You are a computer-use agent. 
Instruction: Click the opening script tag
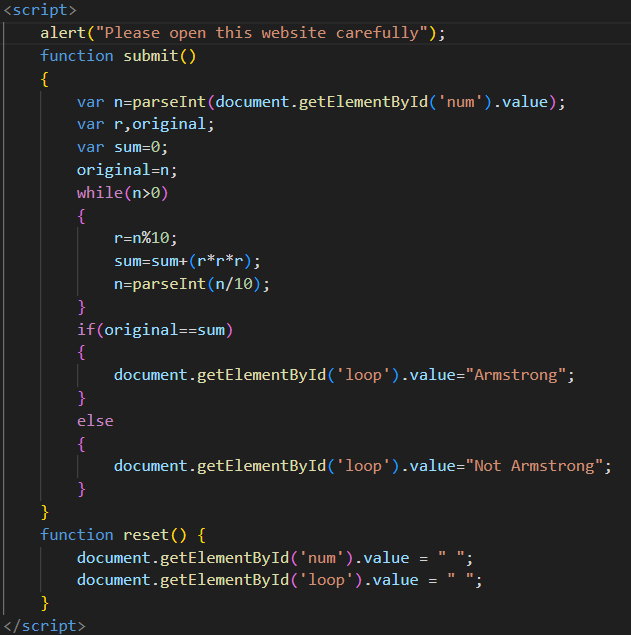click(40, 10)
